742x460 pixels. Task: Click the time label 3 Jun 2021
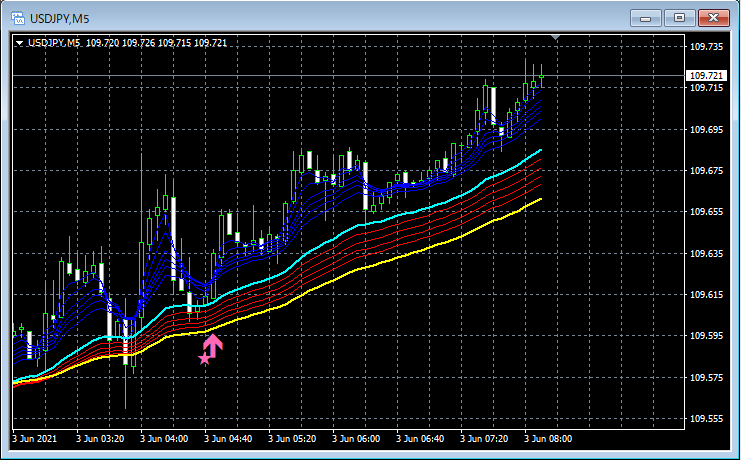point(35,439)
